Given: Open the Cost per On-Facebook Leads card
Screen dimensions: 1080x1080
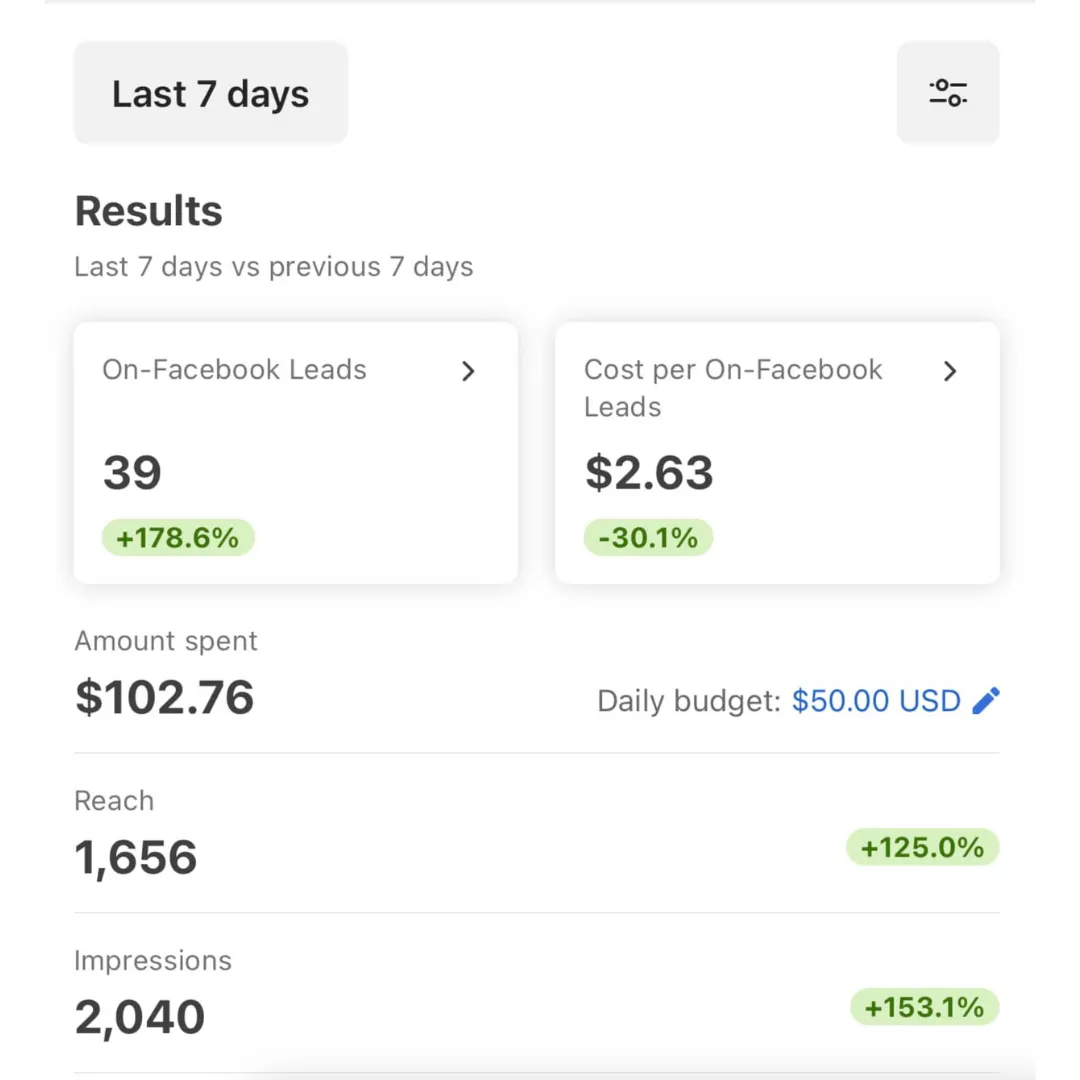Looking at the screenshot, I should [x=777, y=453].
